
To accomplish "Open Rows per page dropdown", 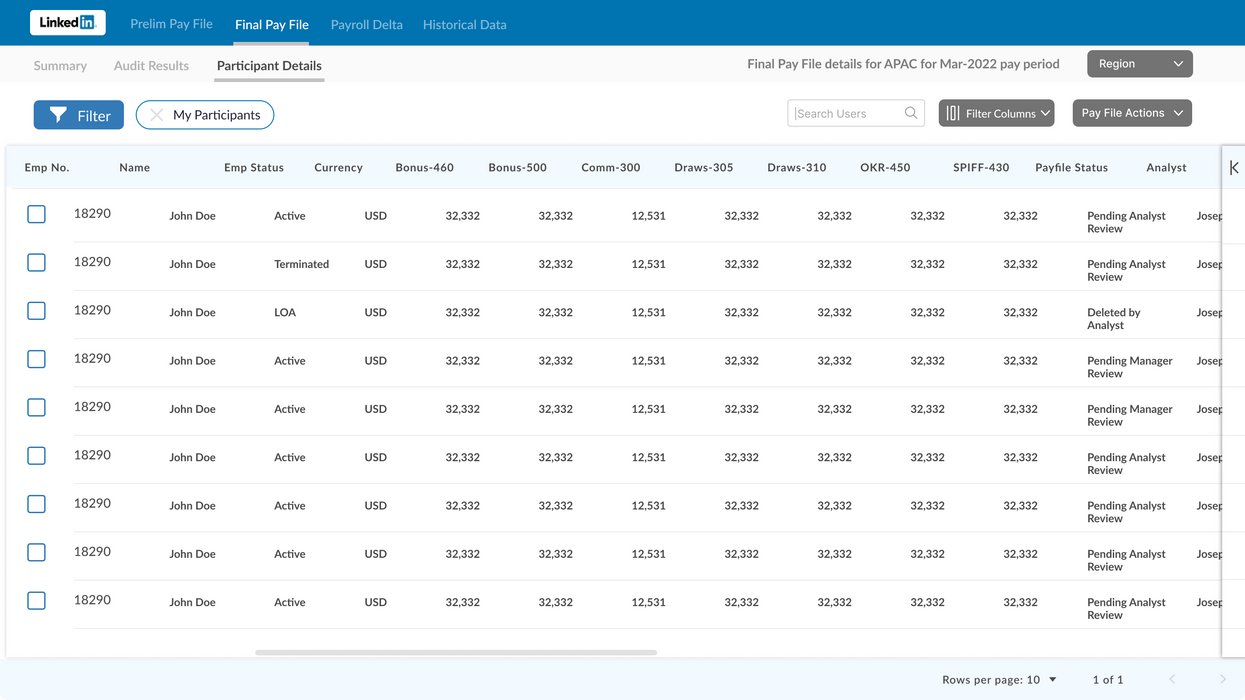I will (x=1000, y=679).
